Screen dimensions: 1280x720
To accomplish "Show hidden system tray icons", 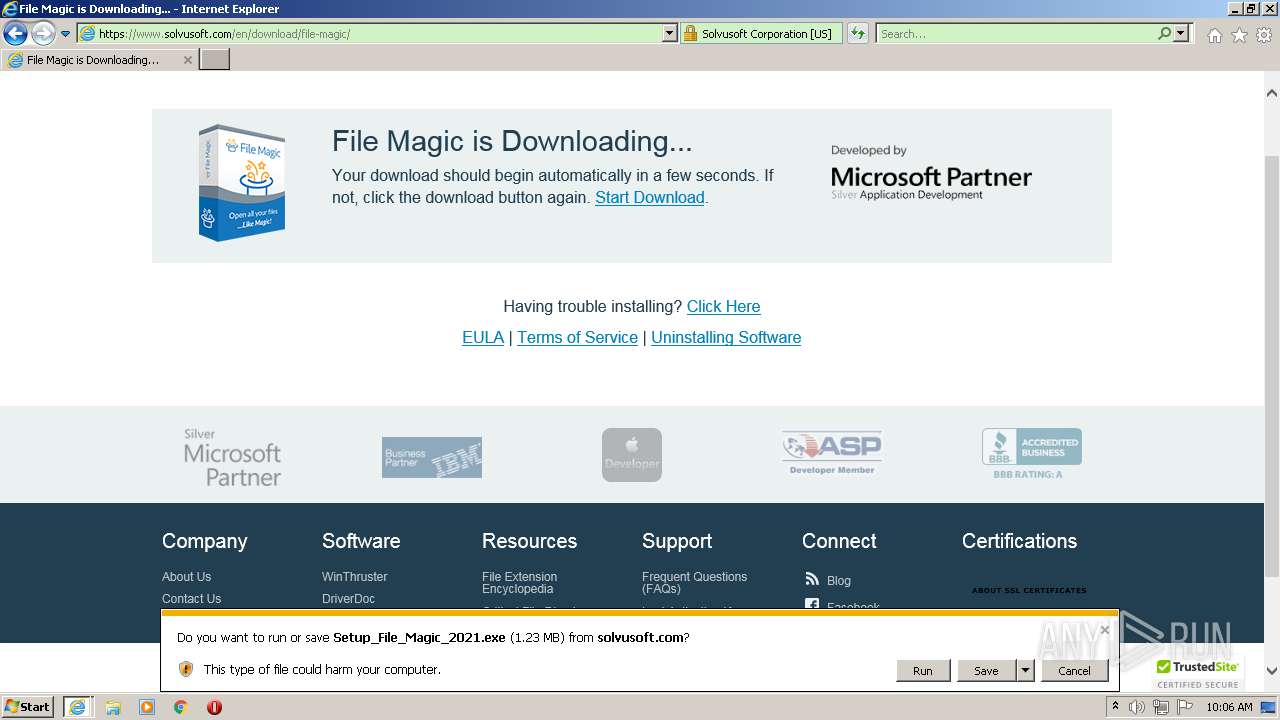I will click(1116, 707).
